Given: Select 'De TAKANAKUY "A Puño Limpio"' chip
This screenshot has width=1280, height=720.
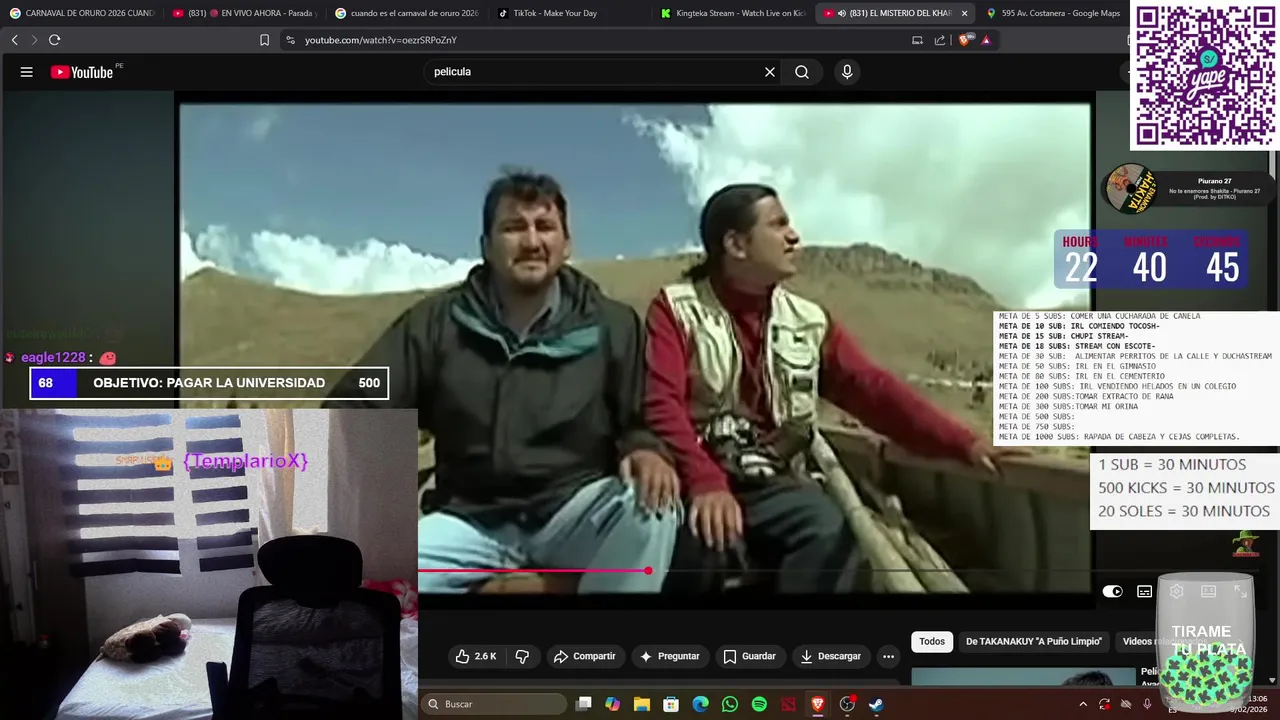Looking at the screenshot, I should [1033, 642].
